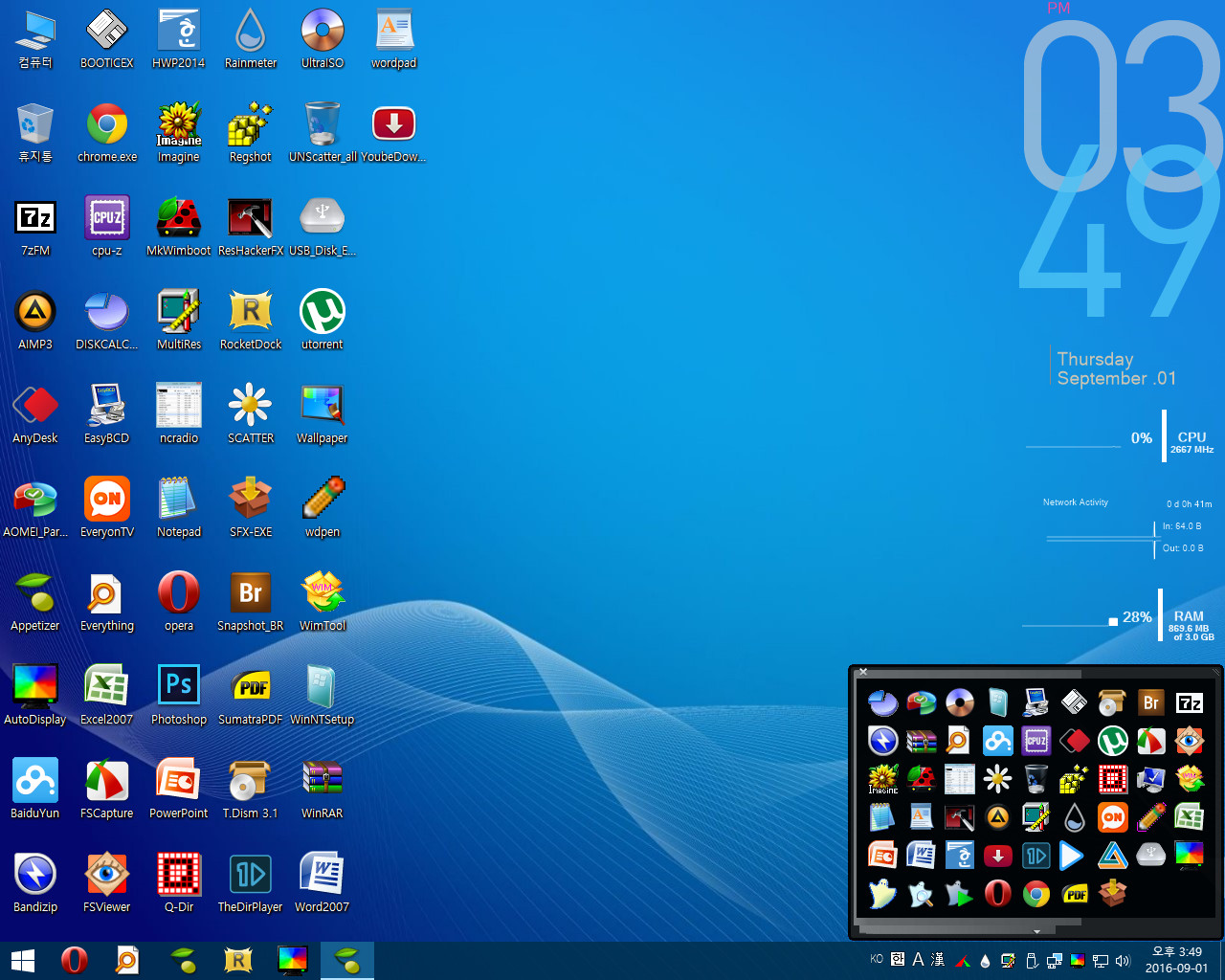Click the Word2007 desktop icon
This screenshot has width=1225, height=980.
[x=323, y=884]
